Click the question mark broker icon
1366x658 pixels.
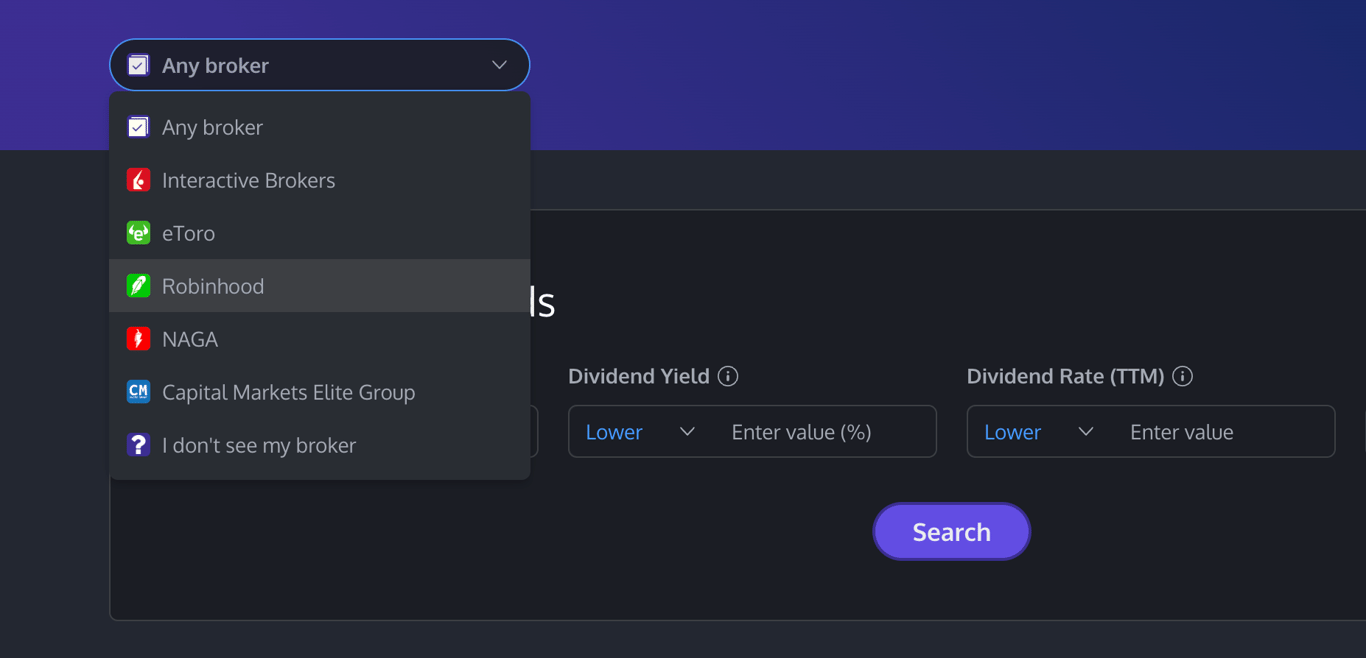138,445
